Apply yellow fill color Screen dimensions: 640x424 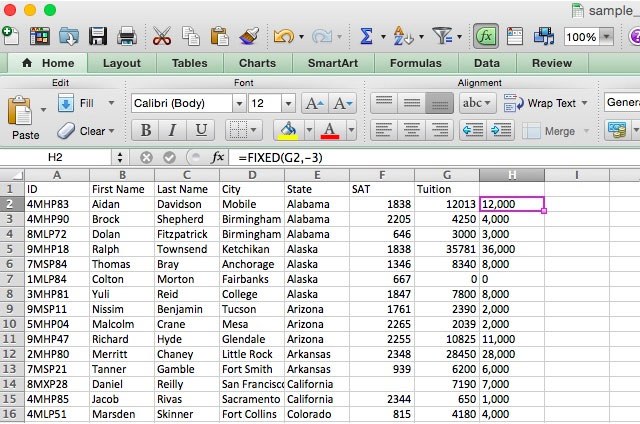(x=288, y=131)
